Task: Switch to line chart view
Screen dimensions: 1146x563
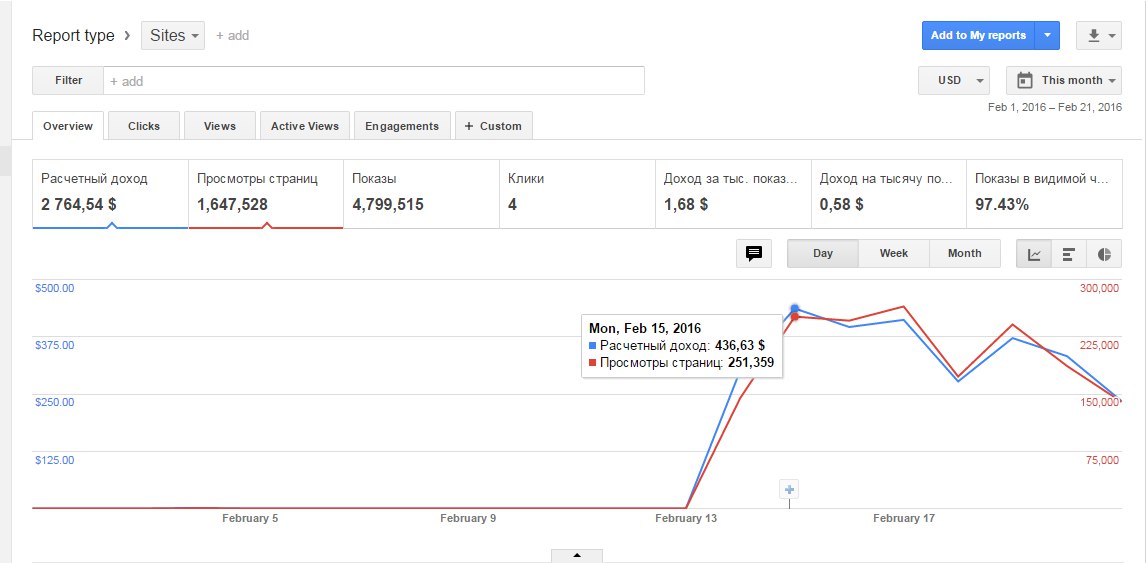Action: point(1034,254)
